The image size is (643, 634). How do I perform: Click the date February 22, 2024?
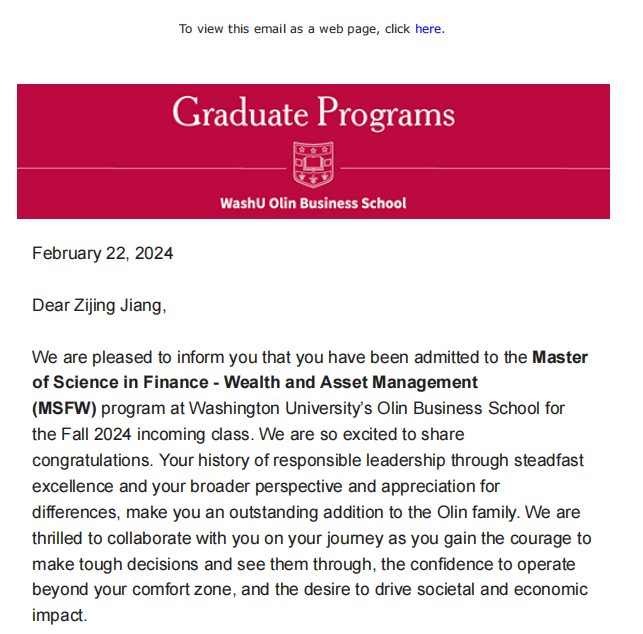pos(103,253)
